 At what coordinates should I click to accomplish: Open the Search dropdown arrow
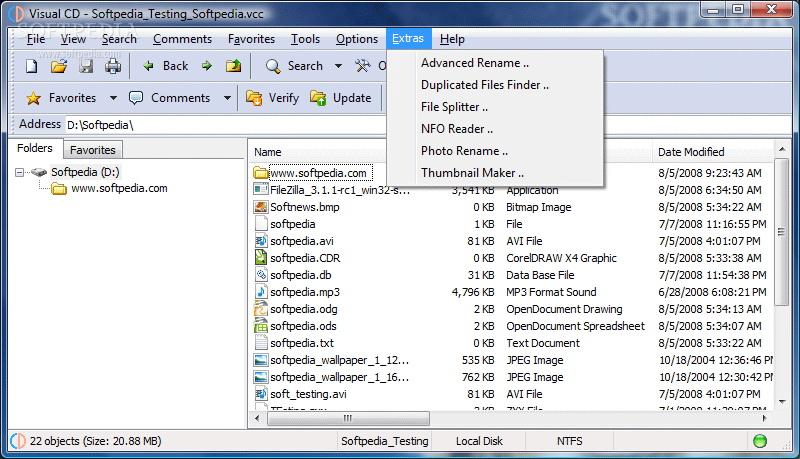338,66
